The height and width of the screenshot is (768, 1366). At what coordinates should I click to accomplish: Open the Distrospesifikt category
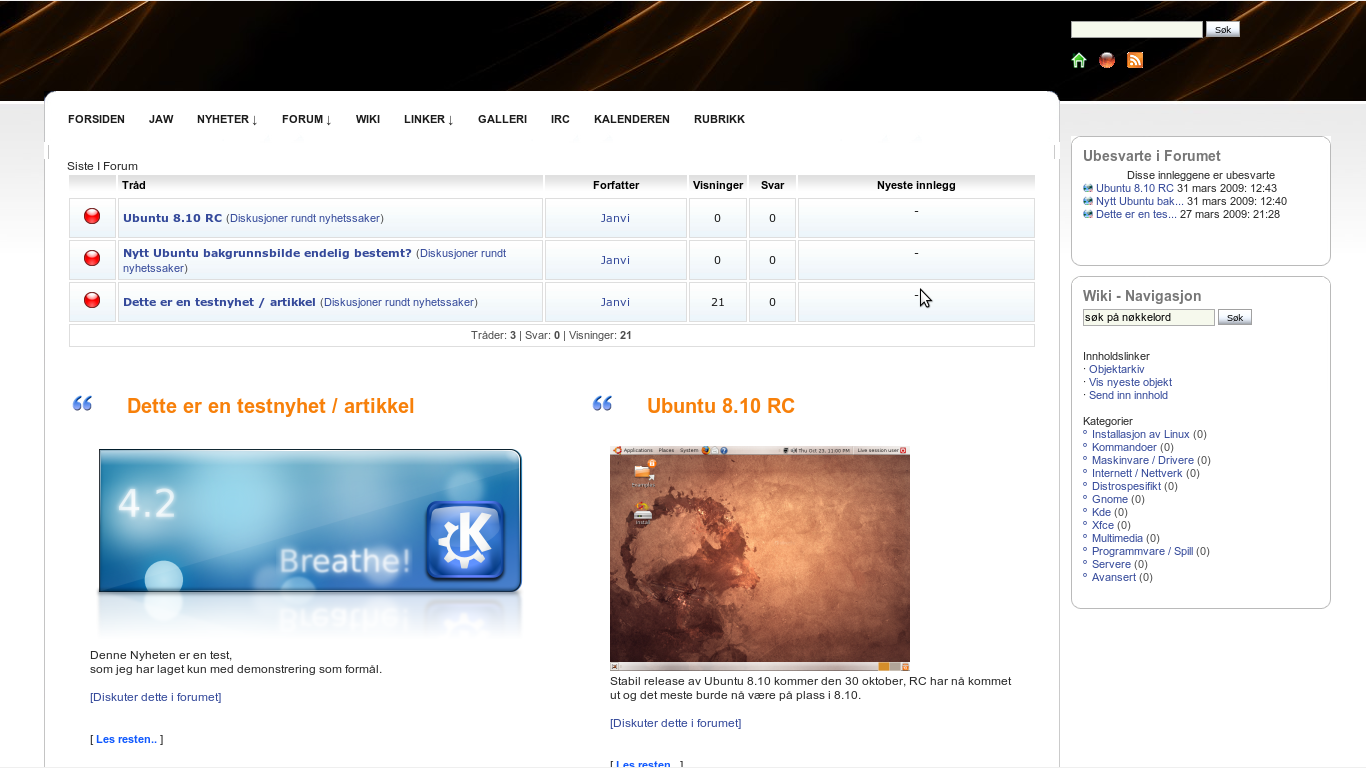[x=1126, y=486]
